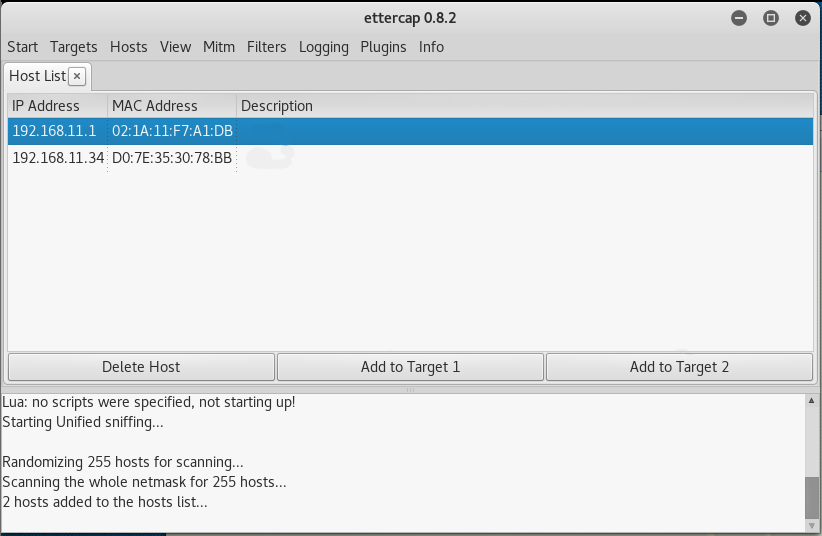
Task: Open the Filters menu
Action: (x=266, y=47)
